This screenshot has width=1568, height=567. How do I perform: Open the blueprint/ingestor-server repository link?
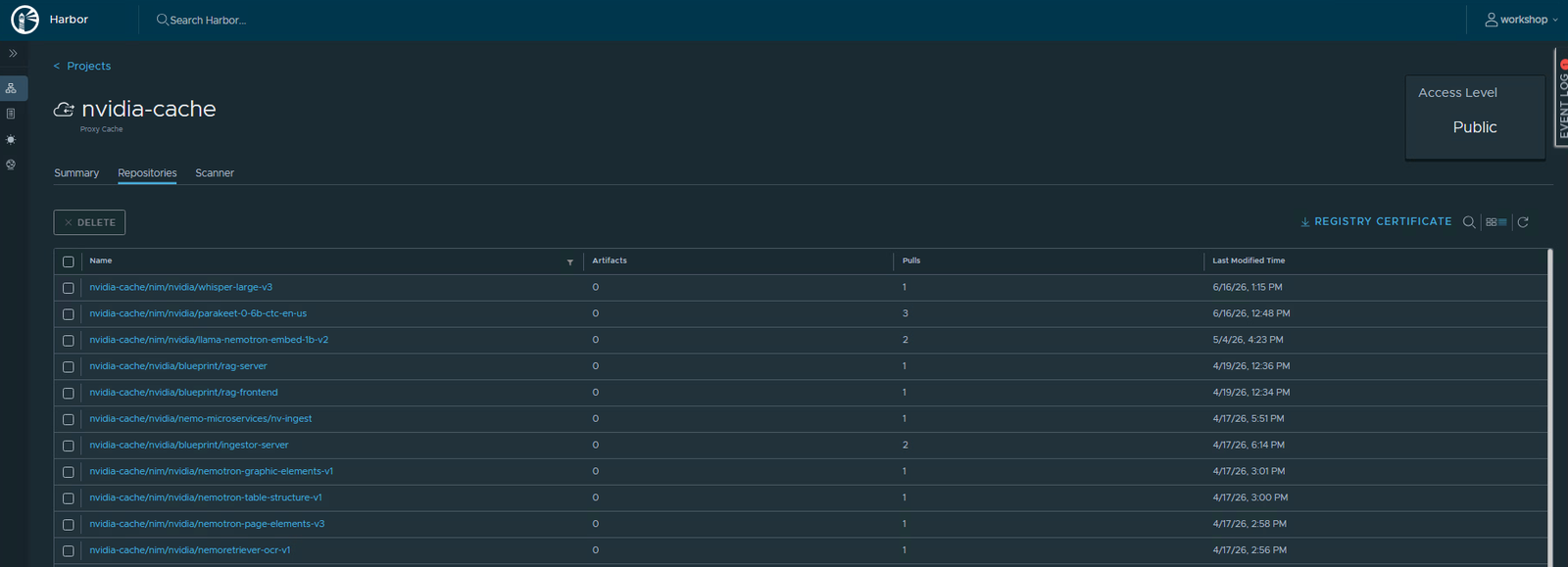click(x=189, y=446)
